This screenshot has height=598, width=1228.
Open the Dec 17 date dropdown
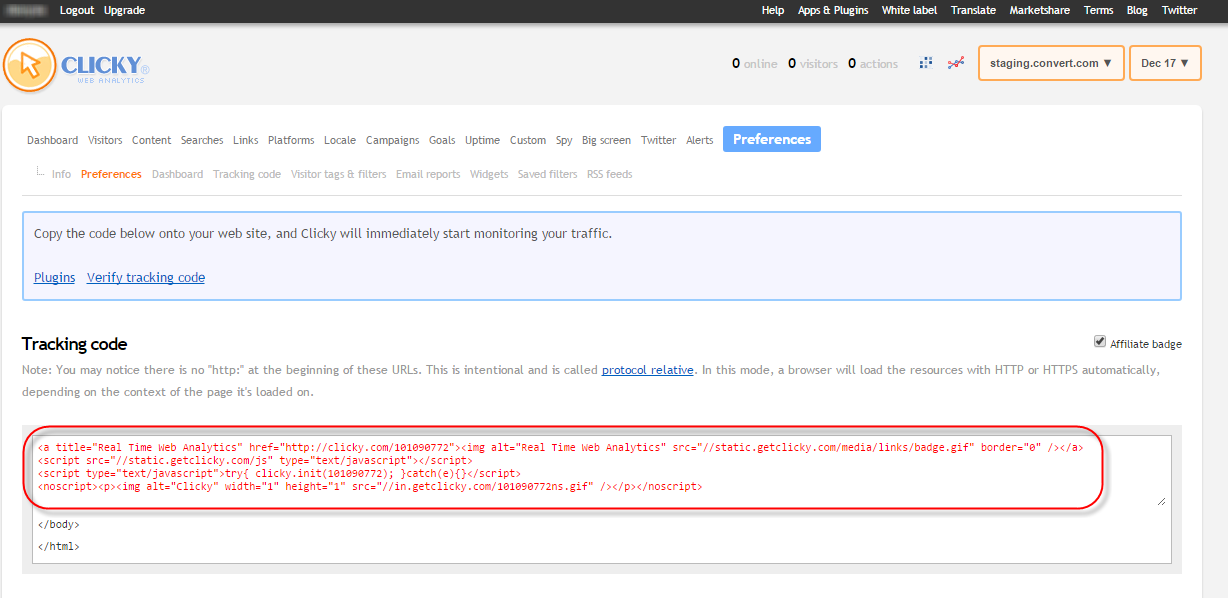click(1164, 62)
